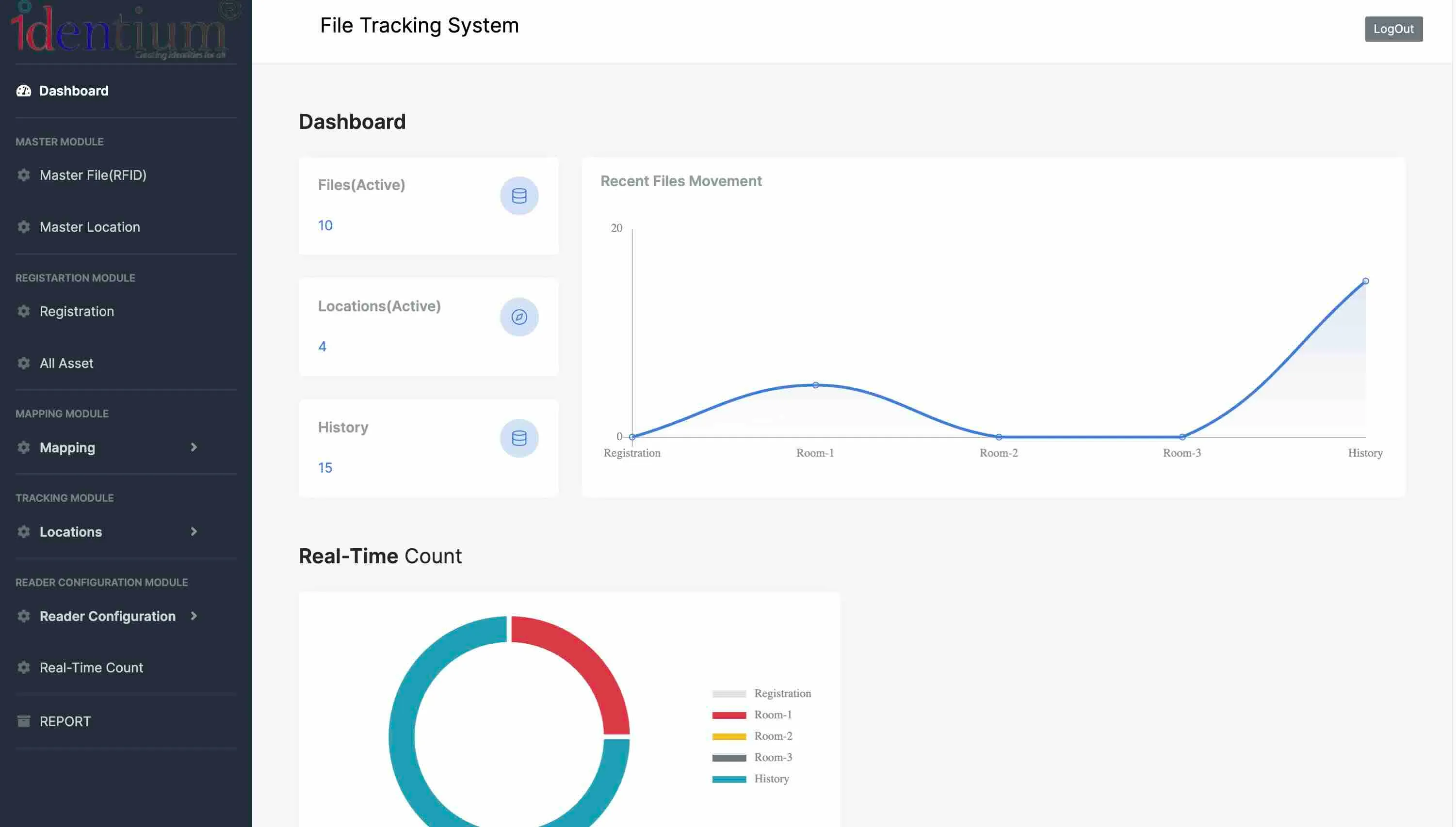Expand the Locations submenu chevron
The height and width of the screenshot is (827, 1456).
(x=194, y=532)
